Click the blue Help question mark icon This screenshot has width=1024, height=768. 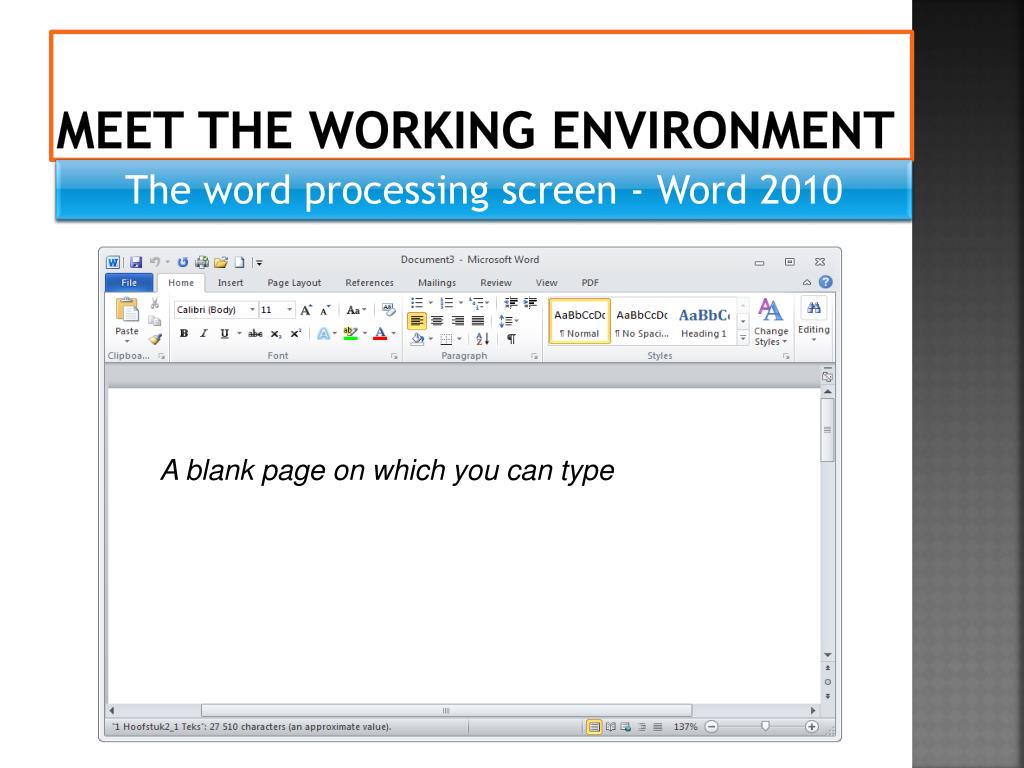(825, 282)
